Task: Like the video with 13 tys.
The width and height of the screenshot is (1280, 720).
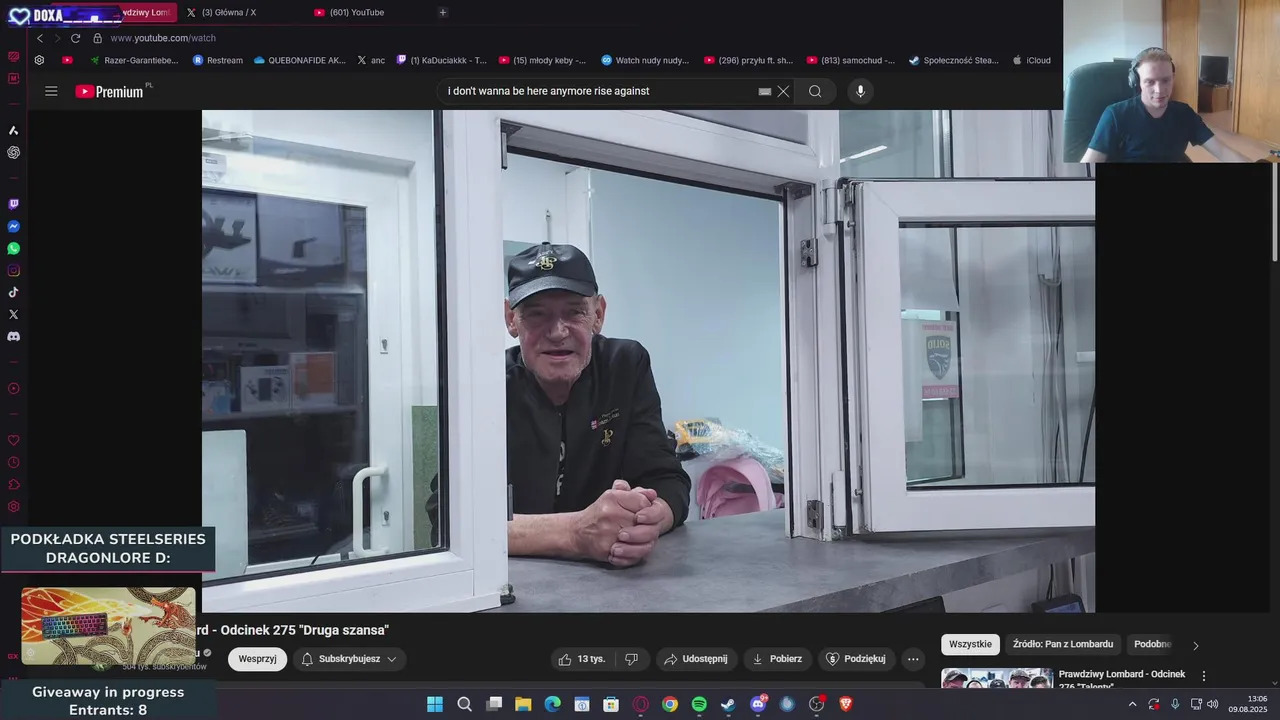Action: click(x=582, y=659)
